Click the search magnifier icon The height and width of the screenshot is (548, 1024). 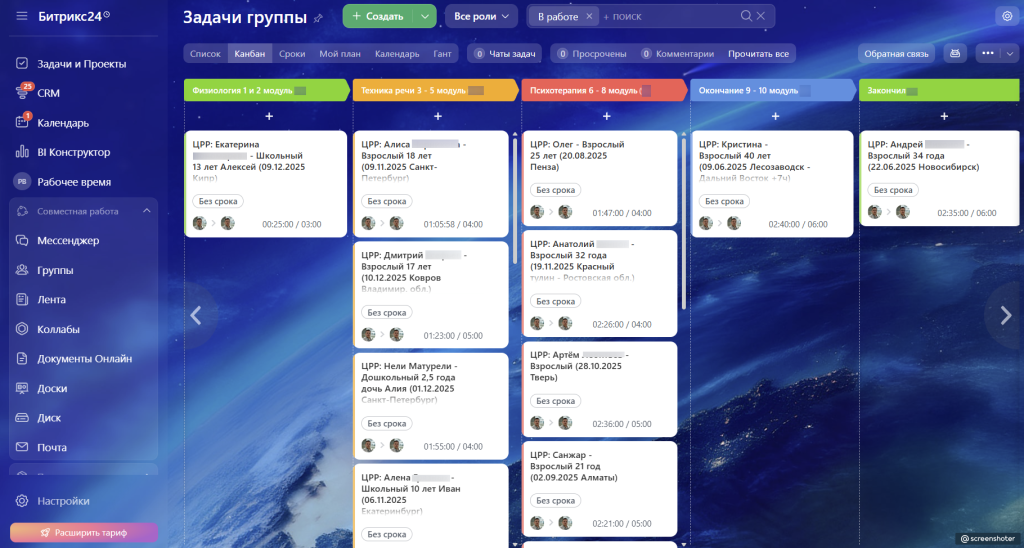[x=746, y=16]
